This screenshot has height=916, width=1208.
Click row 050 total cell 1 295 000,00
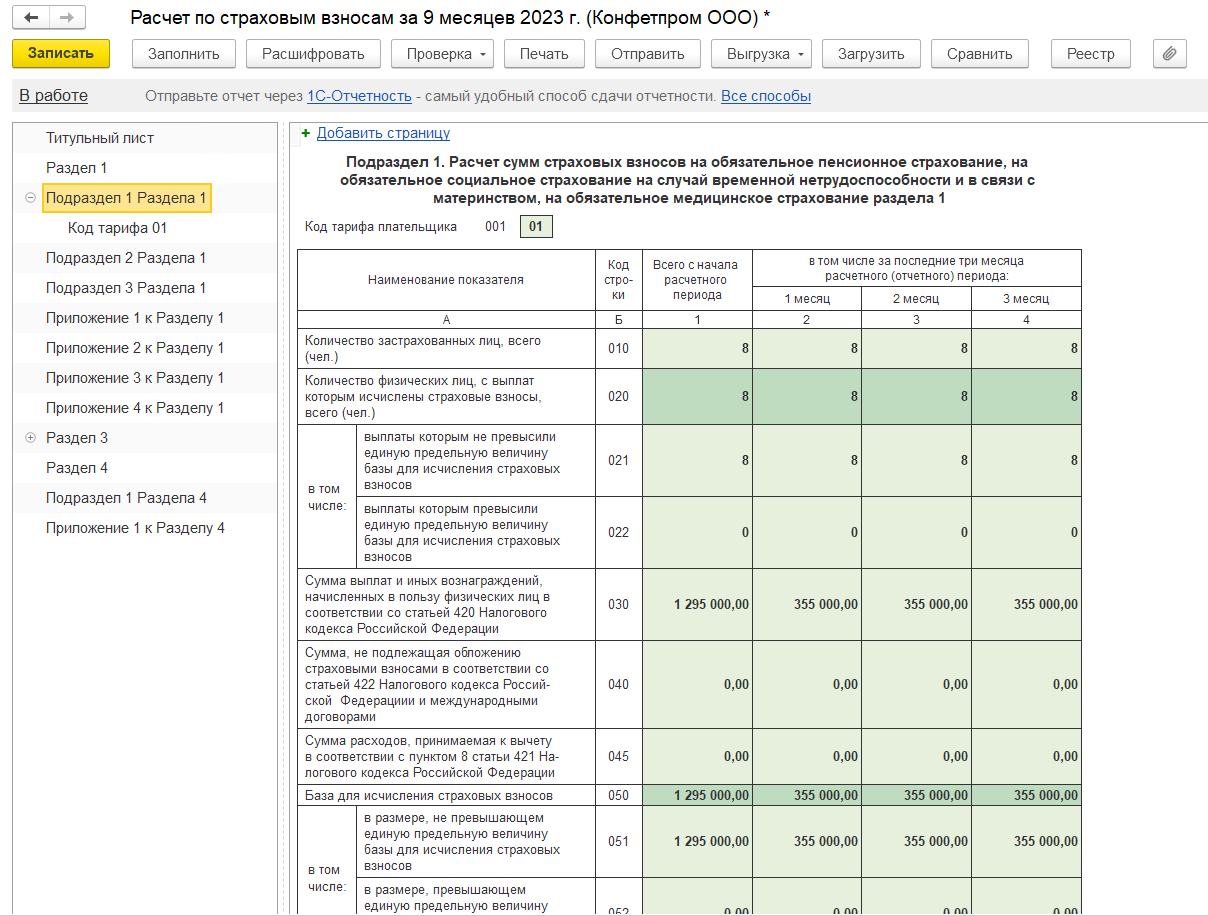(698, 795)
